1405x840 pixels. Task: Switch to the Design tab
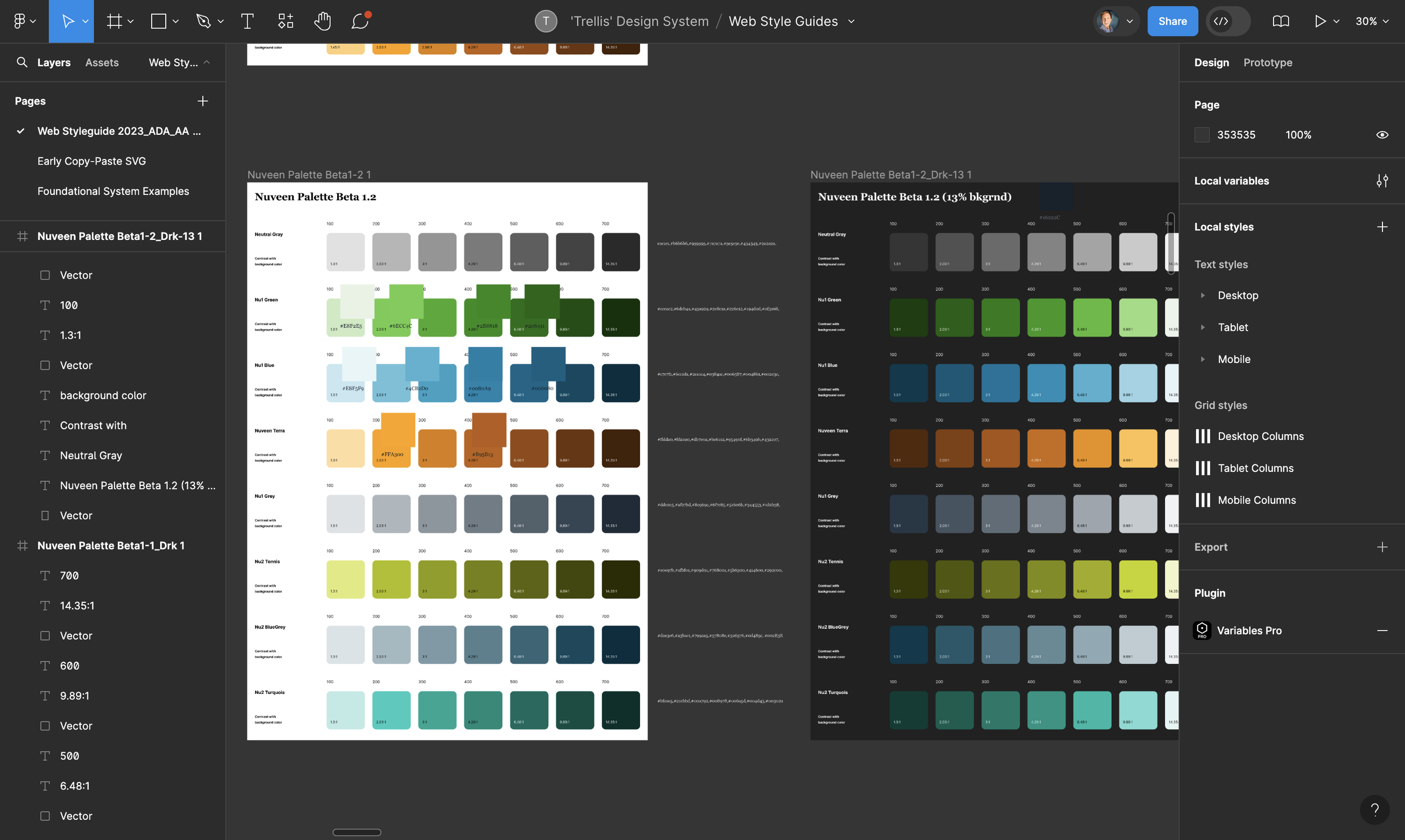(x=1212, y=62)
